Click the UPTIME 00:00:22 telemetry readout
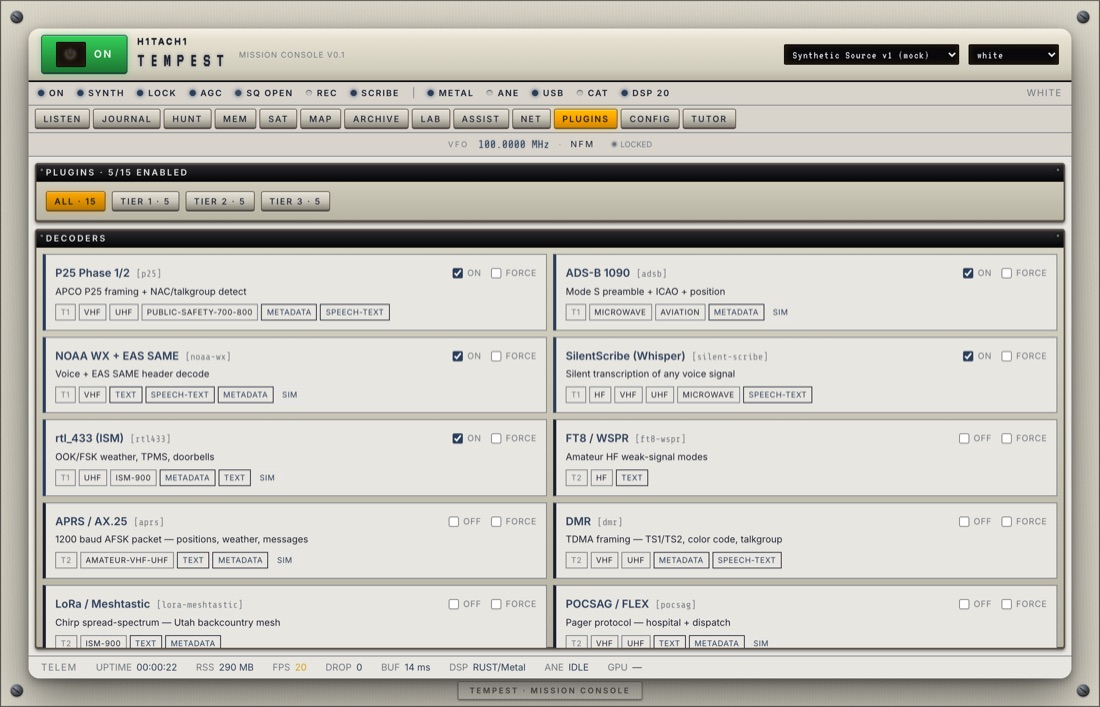 click(x=136, y=668)
